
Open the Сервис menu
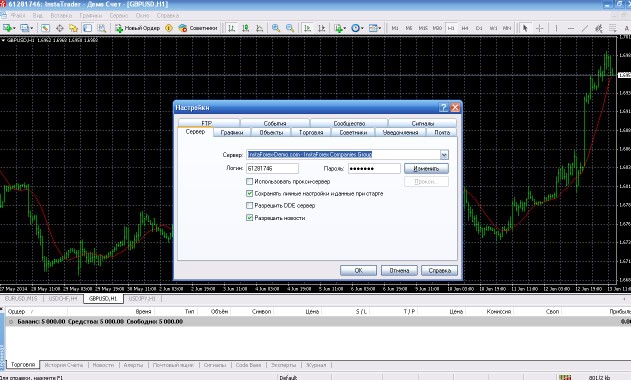[x=119, y=15]
